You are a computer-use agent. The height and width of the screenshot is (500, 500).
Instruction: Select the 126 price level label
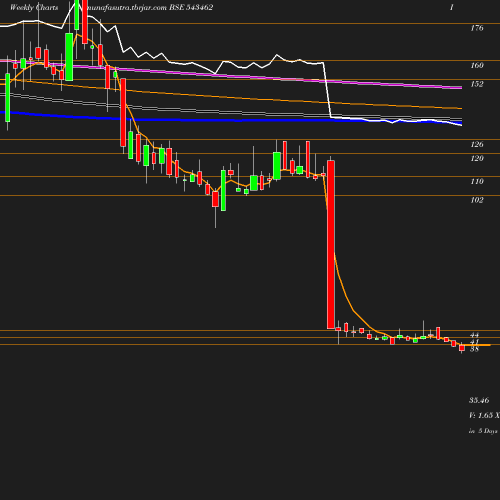[x=477, y=144]
